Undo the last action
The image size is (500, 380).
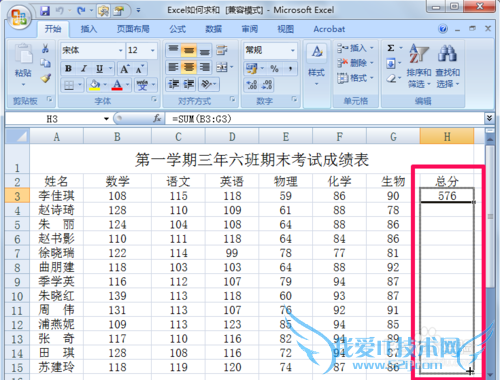[x=60, y=11]
